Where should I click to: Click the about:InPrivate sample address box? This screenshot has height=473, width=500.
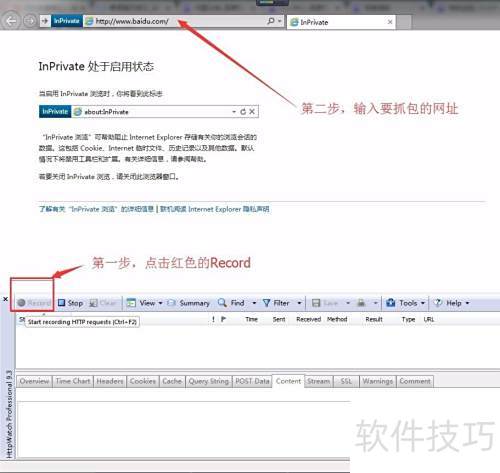click(149, 111)
